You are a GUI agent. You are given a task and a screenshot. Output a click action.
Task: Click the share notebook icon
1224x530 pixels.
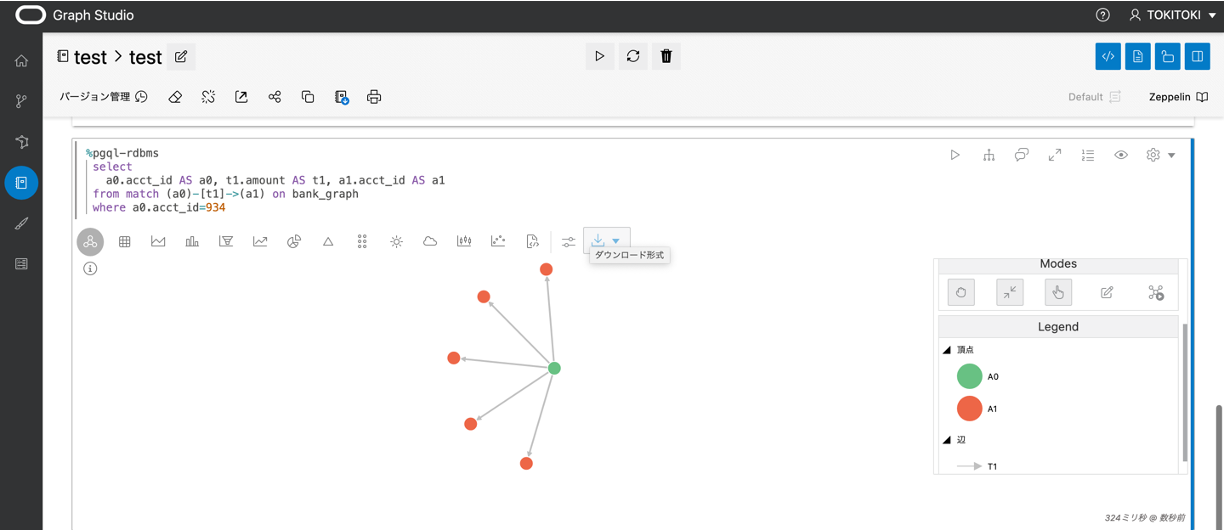(x=275, y=97)
